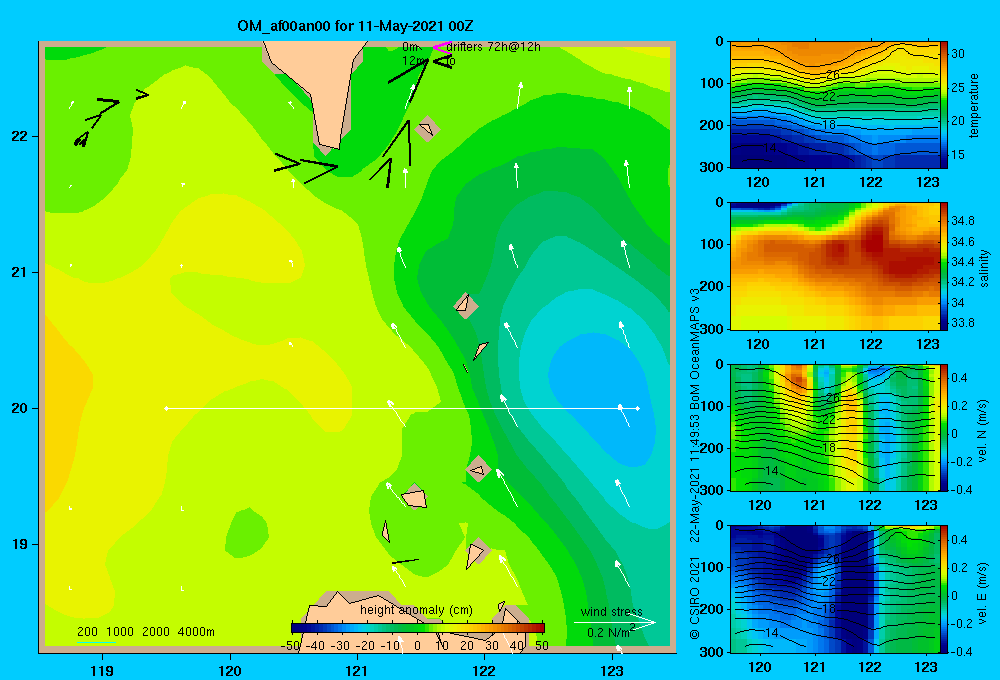The width and height of the screenshot is (1000, 680).
Task: Click the southern tip of Taiwan landmass
Action: click(x=328, y=145)
